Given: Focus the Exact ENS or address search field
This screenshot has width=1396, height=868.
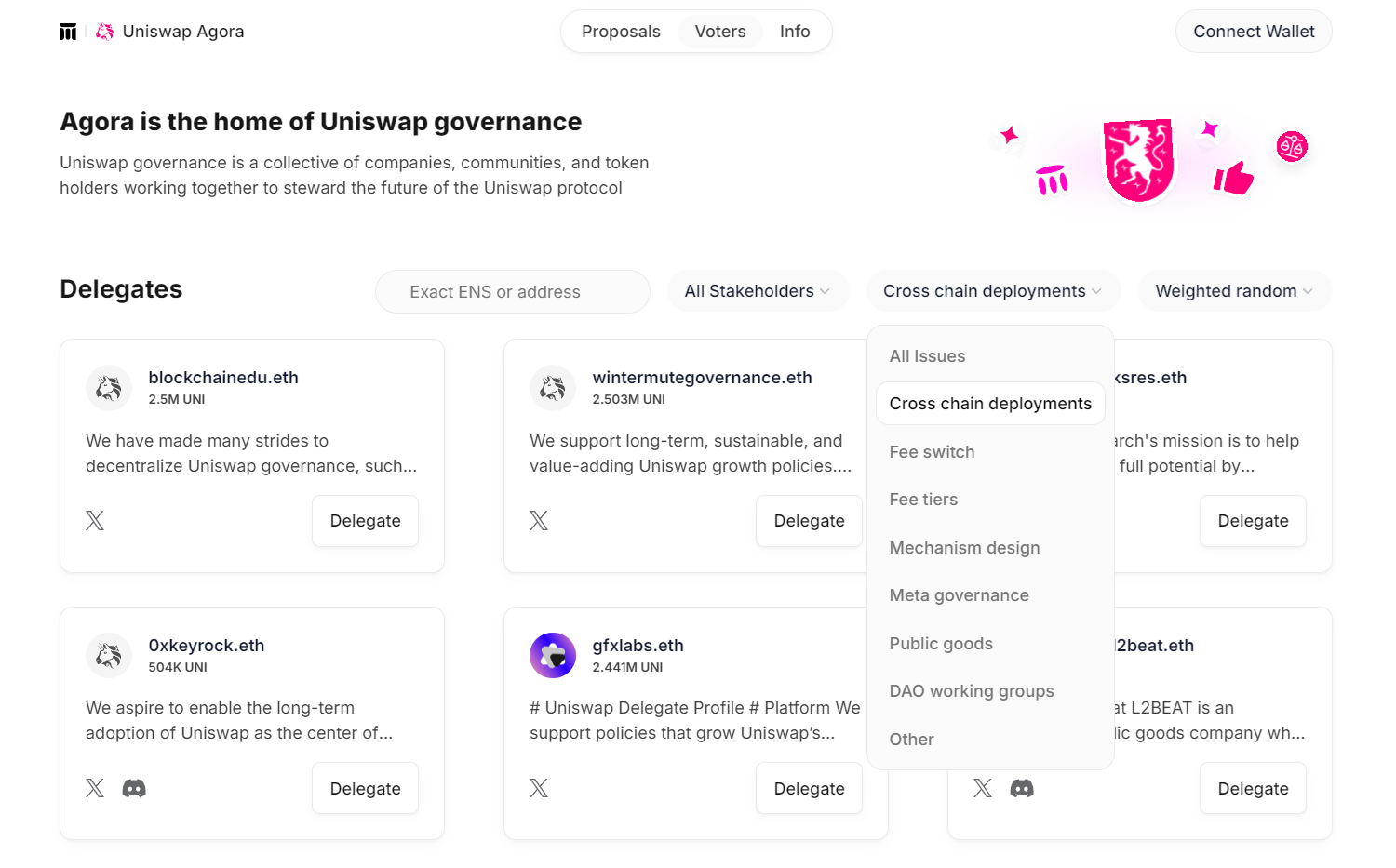Looking at the screenshot, I should coord(513,292).
